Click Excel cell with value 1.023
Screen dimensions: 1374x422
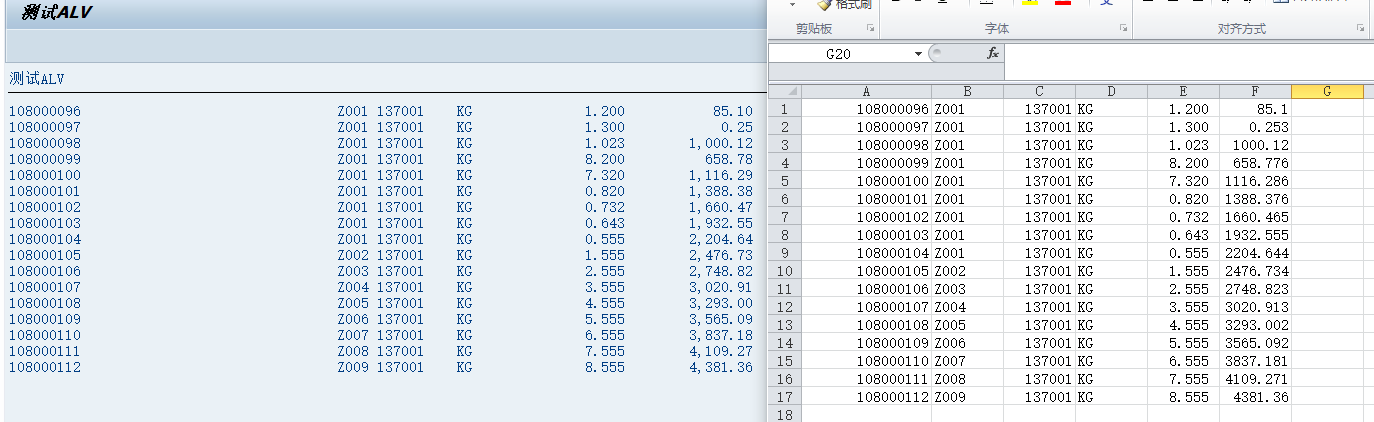click(x=1183, y=145)
